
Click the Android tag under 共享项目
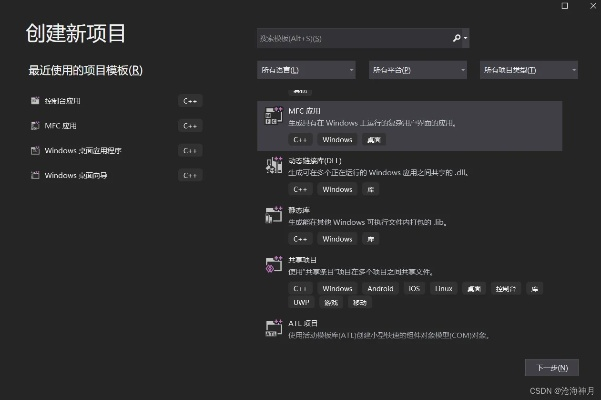[x=380, y=288]
